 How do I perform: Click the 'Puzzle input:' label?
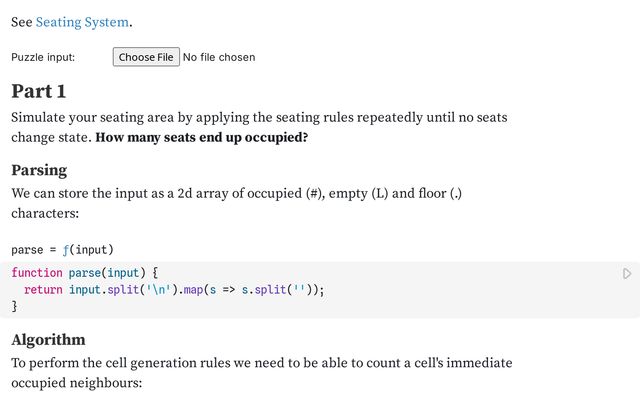tap(43, 57)
